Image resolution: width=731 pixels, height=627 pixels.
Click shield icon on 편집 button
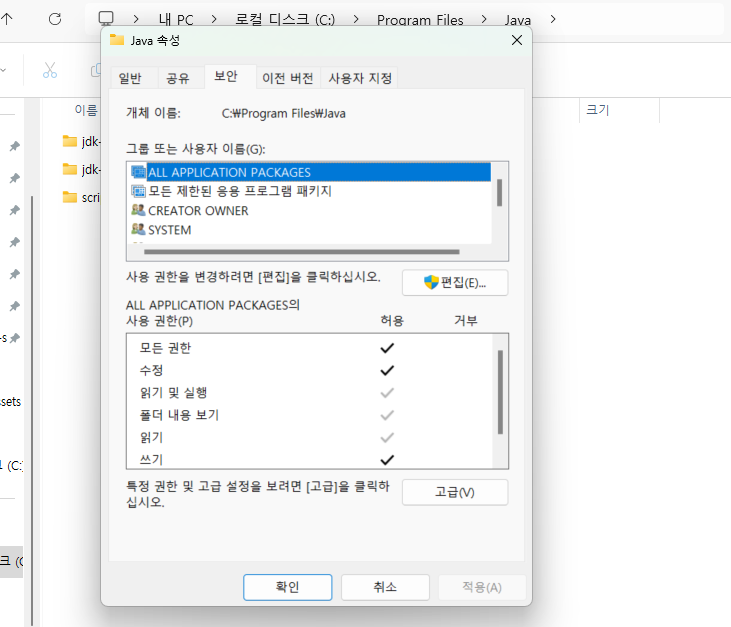(431, 282)
